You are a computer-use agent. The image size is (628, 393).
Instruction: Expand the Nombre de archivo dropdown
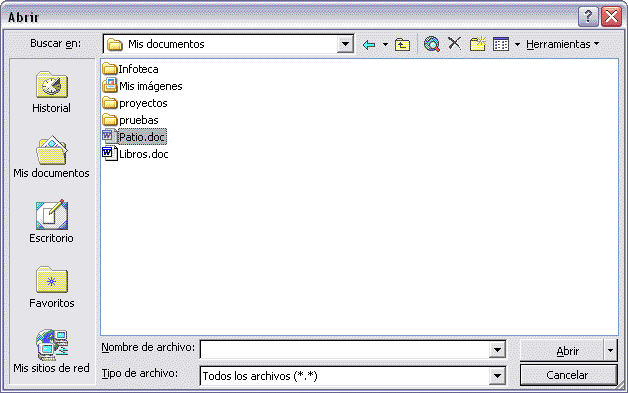point(497,350)
